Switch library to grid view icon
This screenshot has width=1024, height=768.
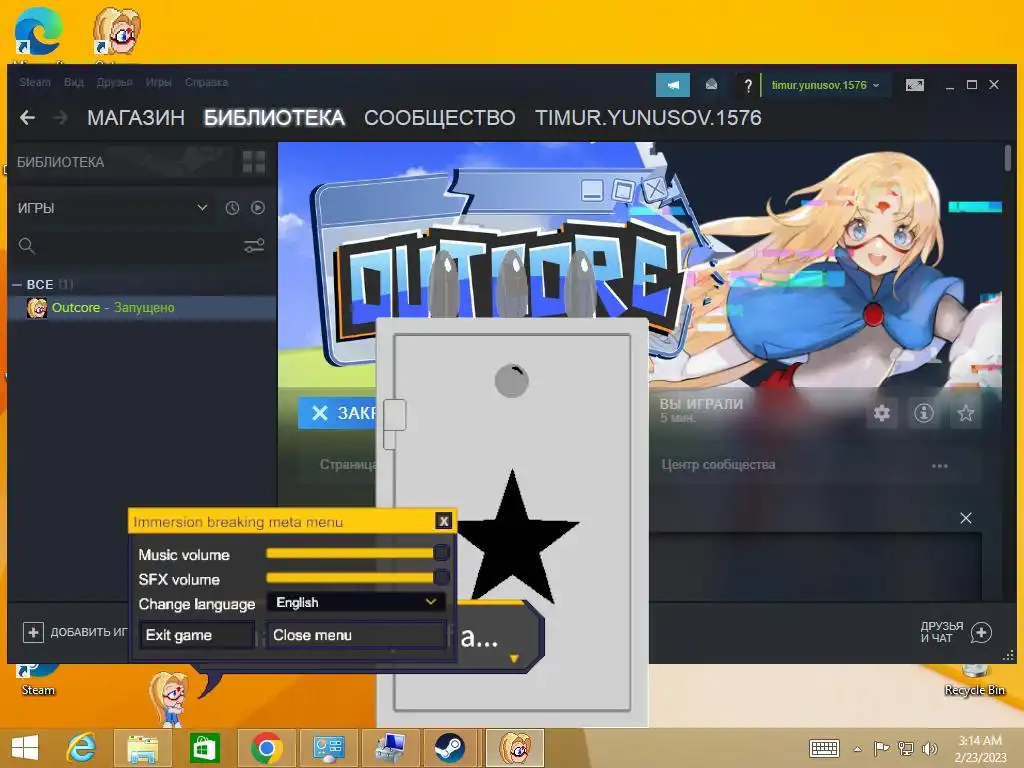coord(253,162)
